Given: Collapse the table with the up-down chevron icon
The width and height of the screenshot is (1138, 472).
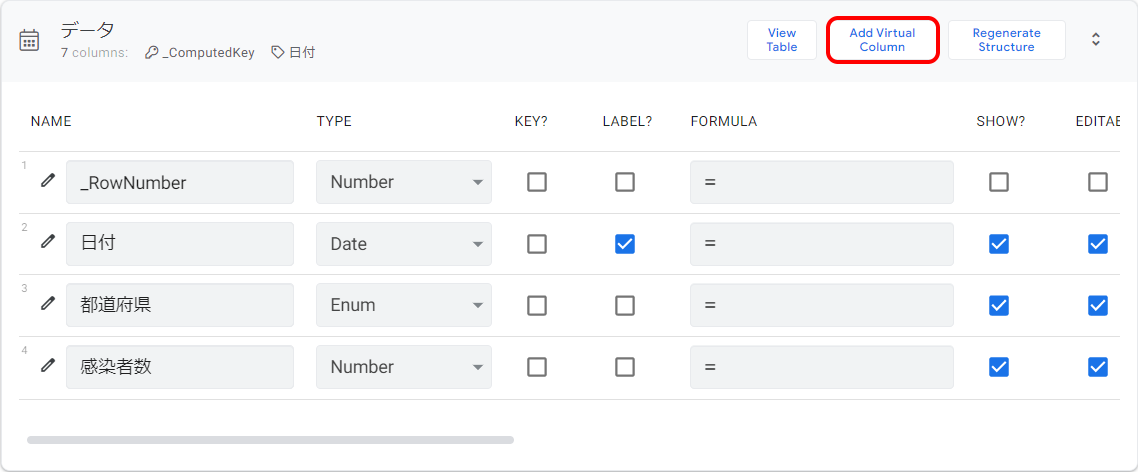Looking at the screenshot, I should click(1096, 40).
